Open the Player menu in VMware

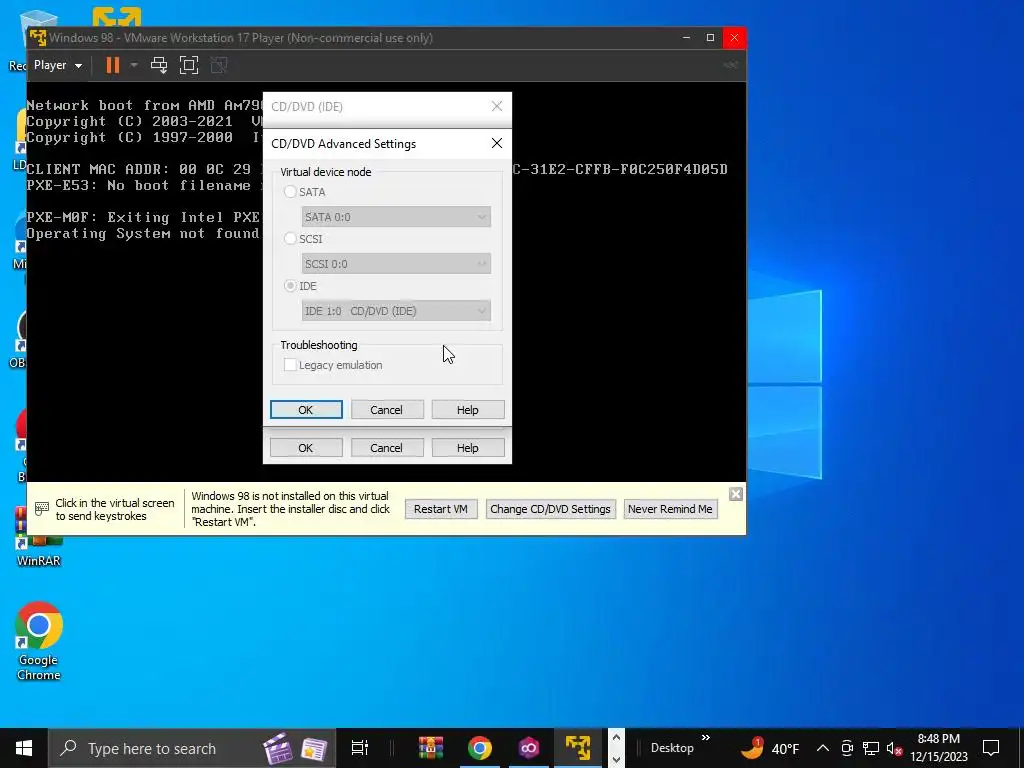57,65
